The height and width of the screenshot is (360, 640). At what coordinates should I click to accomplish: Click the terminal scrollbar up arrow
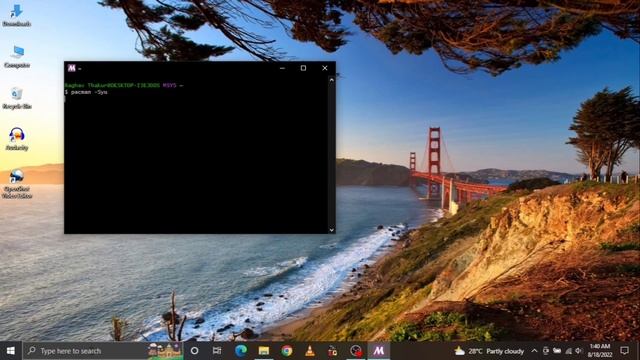tap(331, 80)
